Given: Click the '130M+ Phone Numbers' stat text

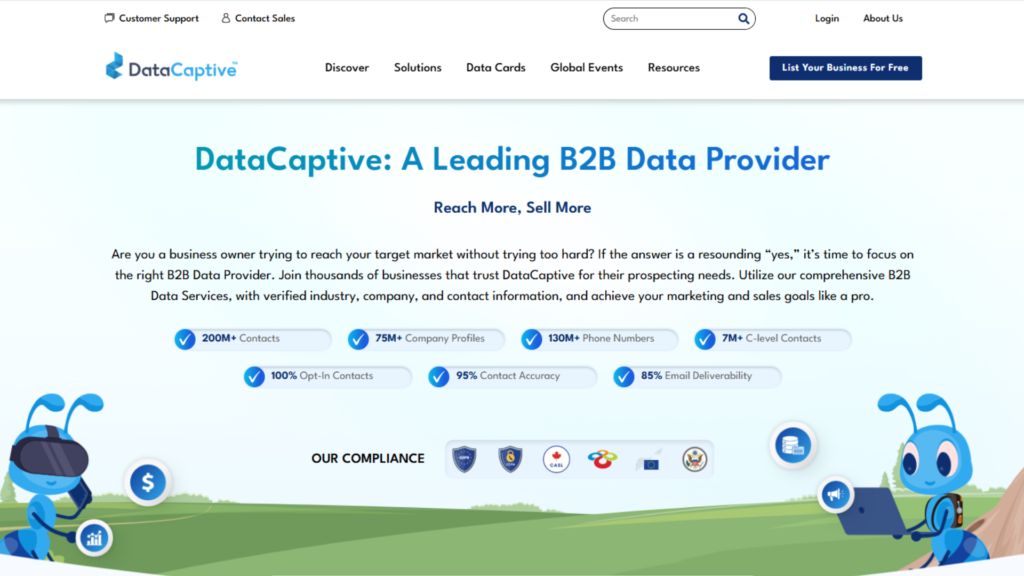Looking at the screenshot, I should point(601,338).
